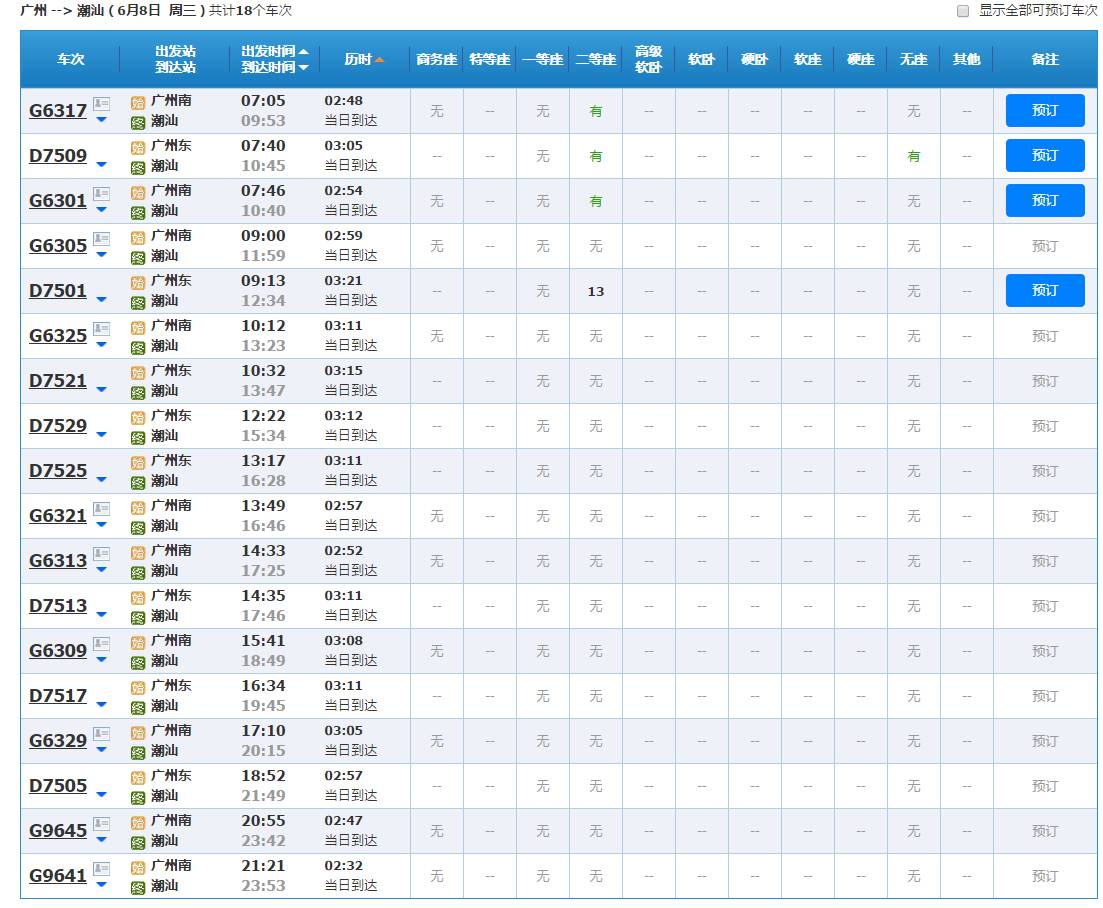Sort by 到达时间 in the header
The width and height of the screenshot is (1103, 908).
[x=274, y=68]
